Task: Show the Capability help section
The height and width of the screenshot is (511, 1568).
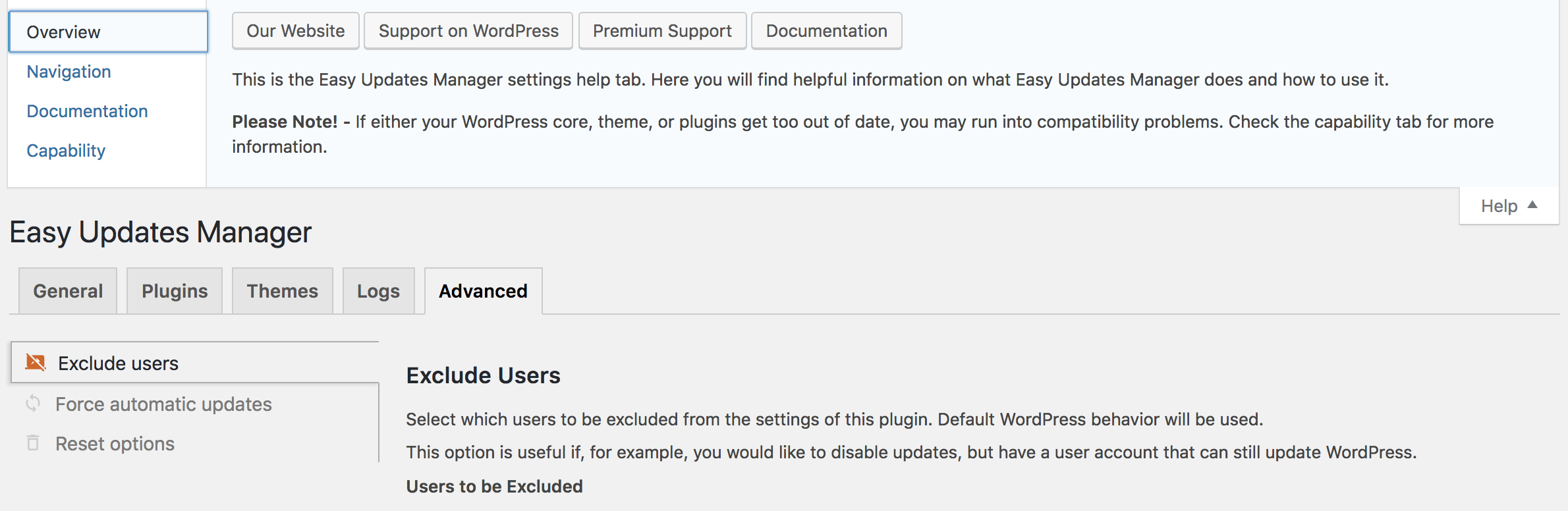Action: click(x=66, y=151)
